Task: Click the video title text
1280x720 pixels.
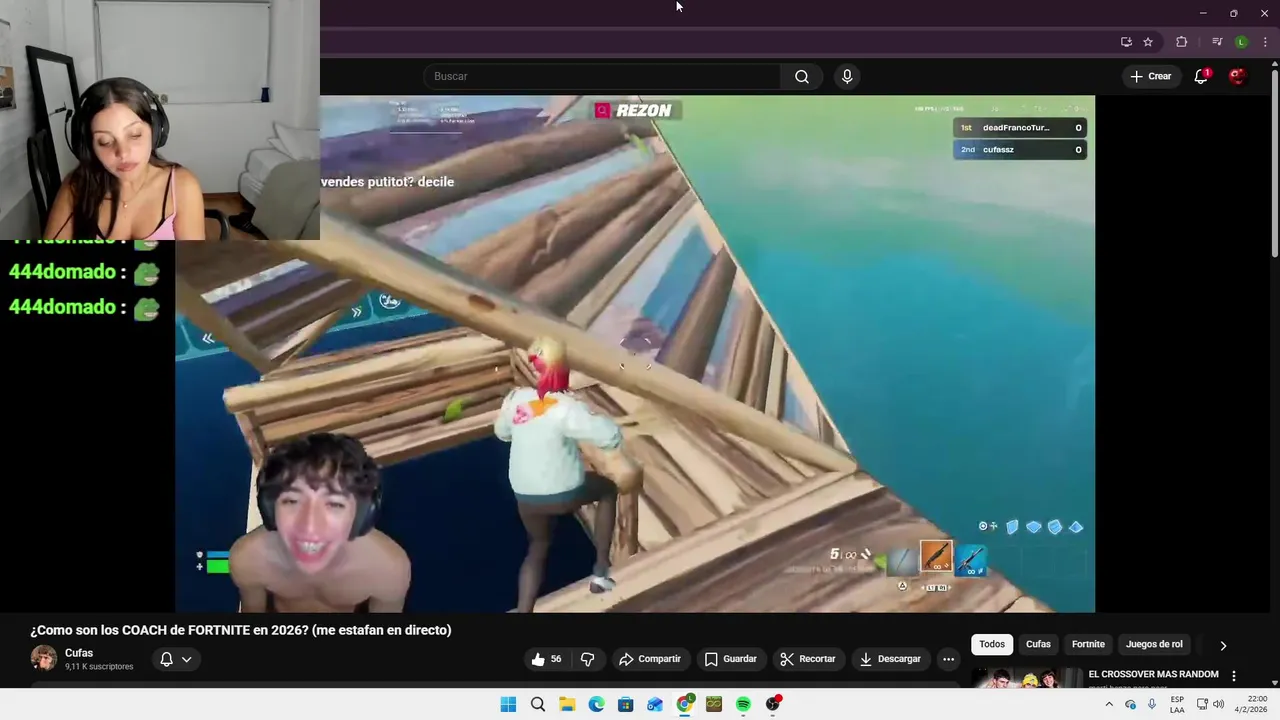Action: [241, 630]
